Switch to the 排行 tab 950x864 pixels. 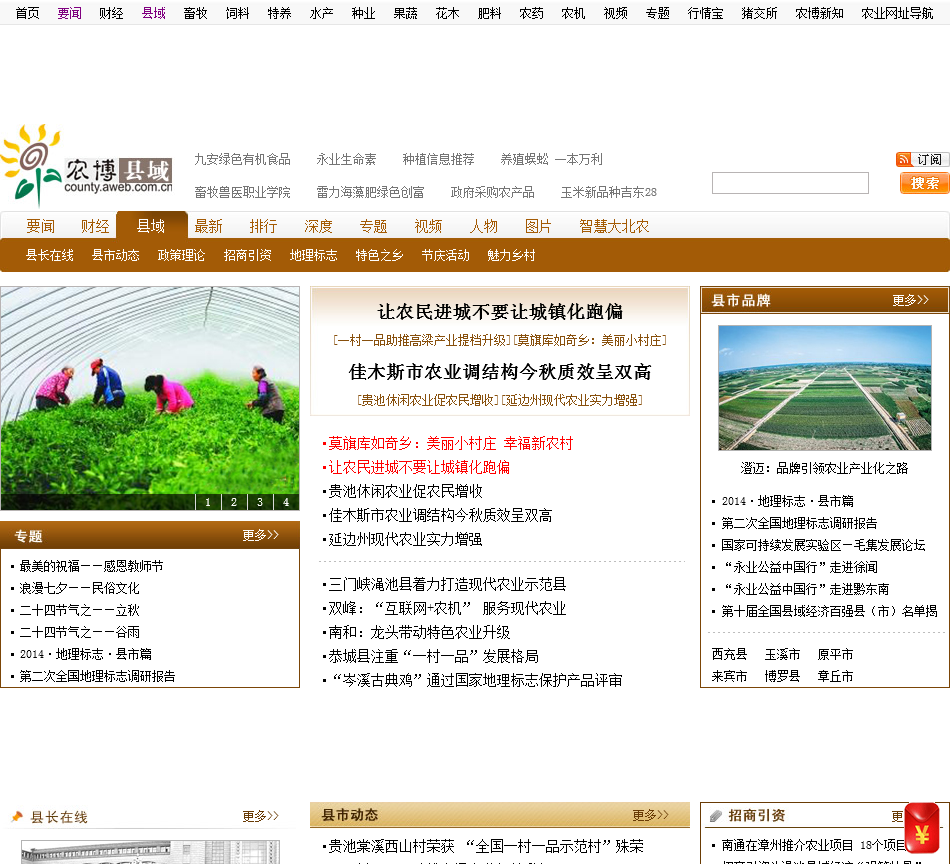pyautogui.click(x=264, y=226)
